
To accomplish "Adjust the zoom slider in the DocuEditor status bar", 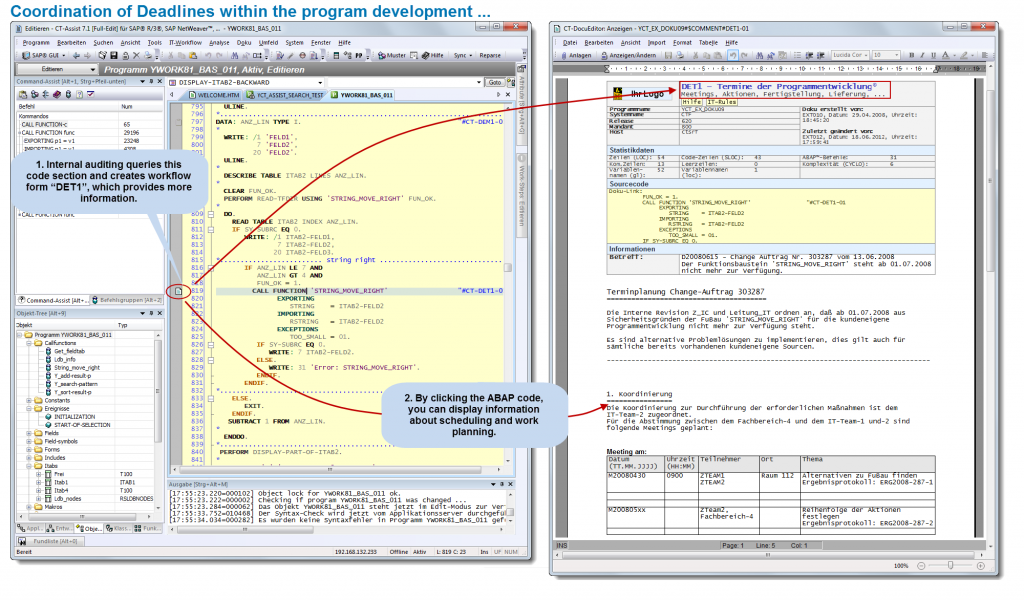I will [x=951, y=565].
